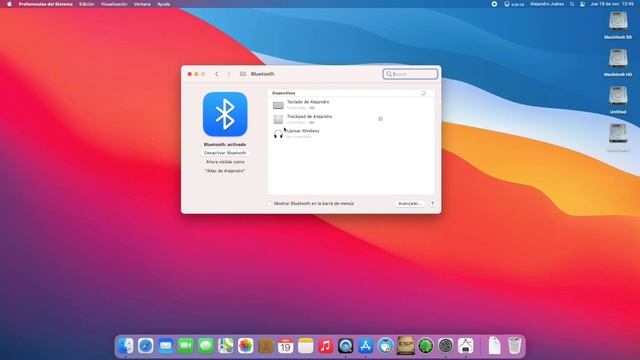The height and width of the screenshot is (360, 640).
Task: Open the Ventana menu
Action: 142,4
